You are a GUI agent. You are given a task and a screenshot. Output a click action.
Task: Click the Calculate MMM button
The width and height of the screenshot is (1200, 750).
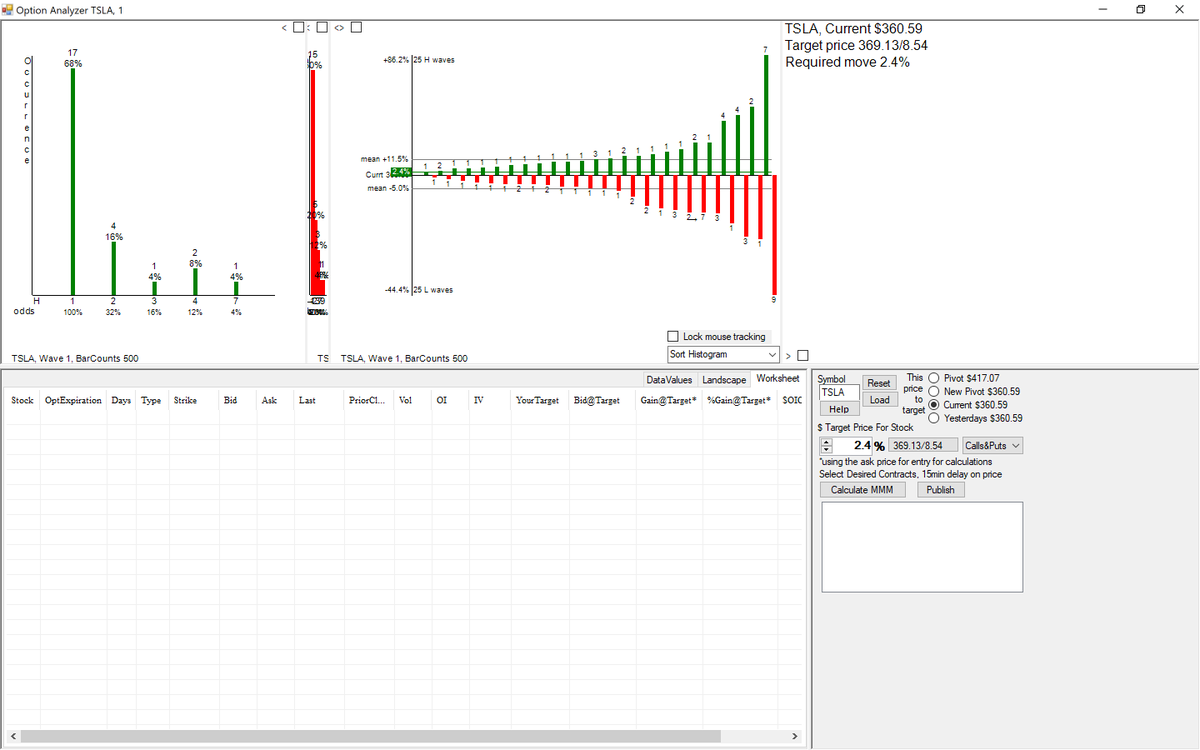point(862,490)
